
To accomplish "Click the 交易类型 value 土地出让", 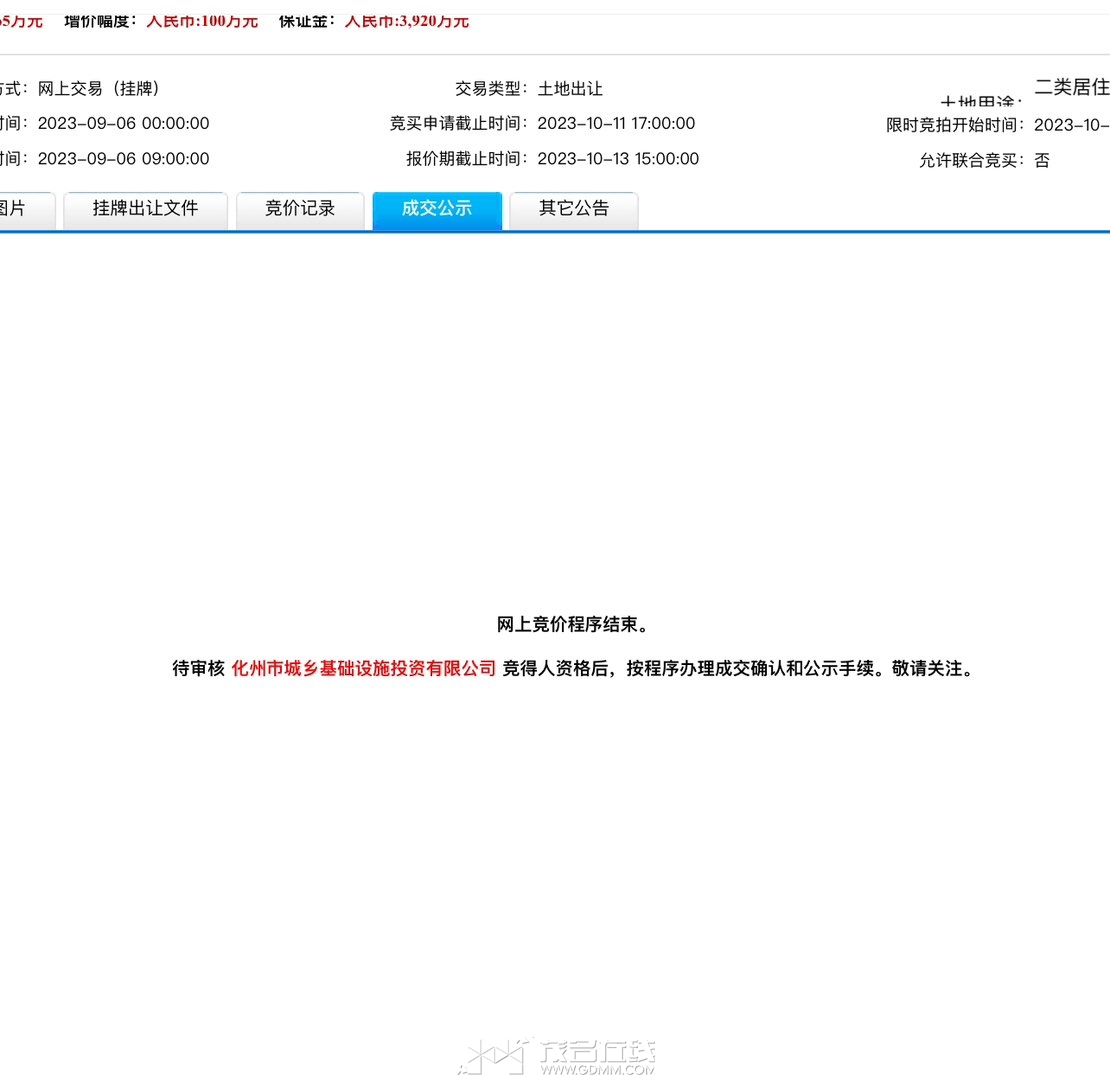I will [570, 89].
